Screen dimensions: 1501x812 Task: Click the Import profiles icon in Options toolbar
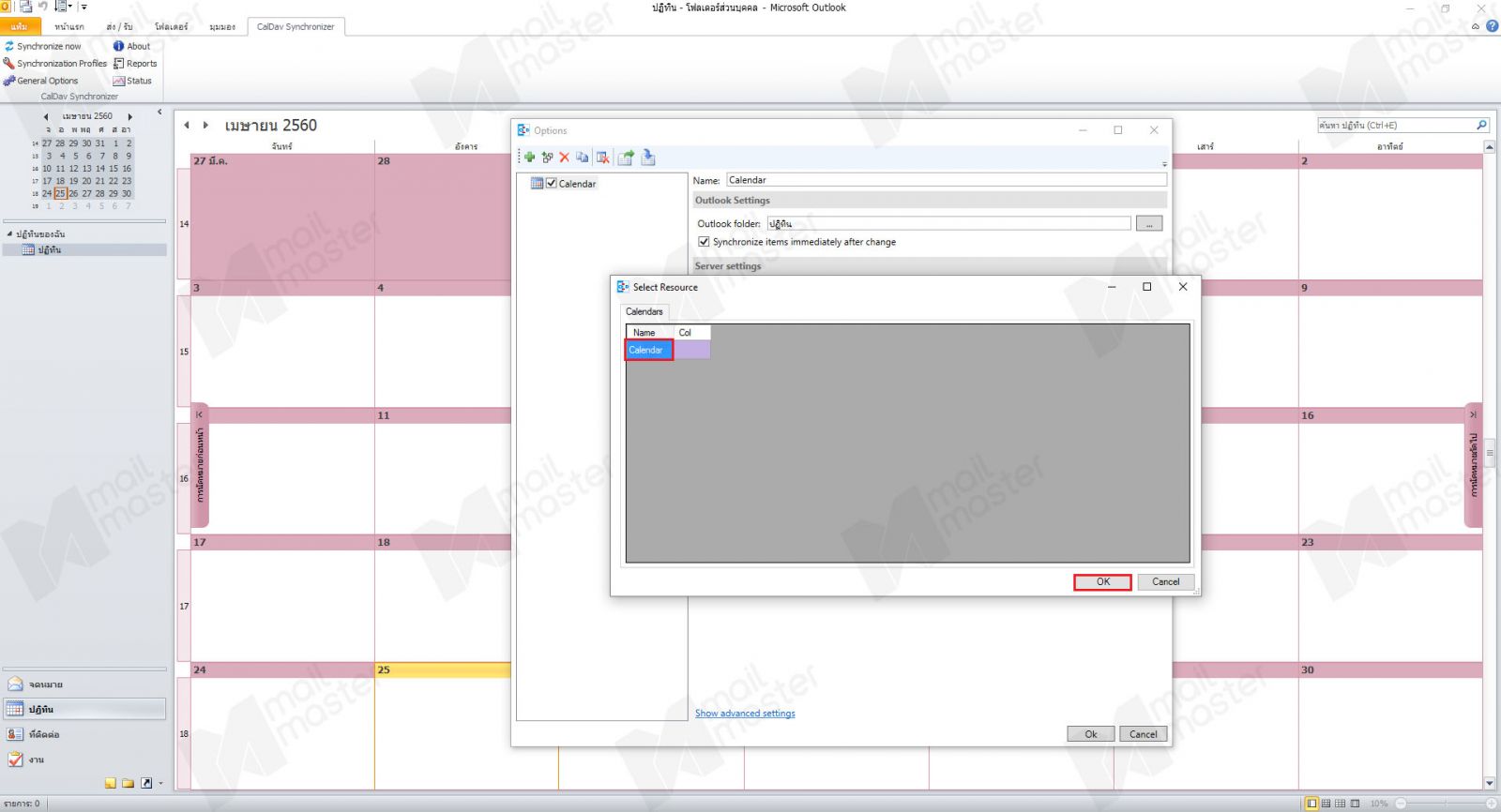pos(648,158)
